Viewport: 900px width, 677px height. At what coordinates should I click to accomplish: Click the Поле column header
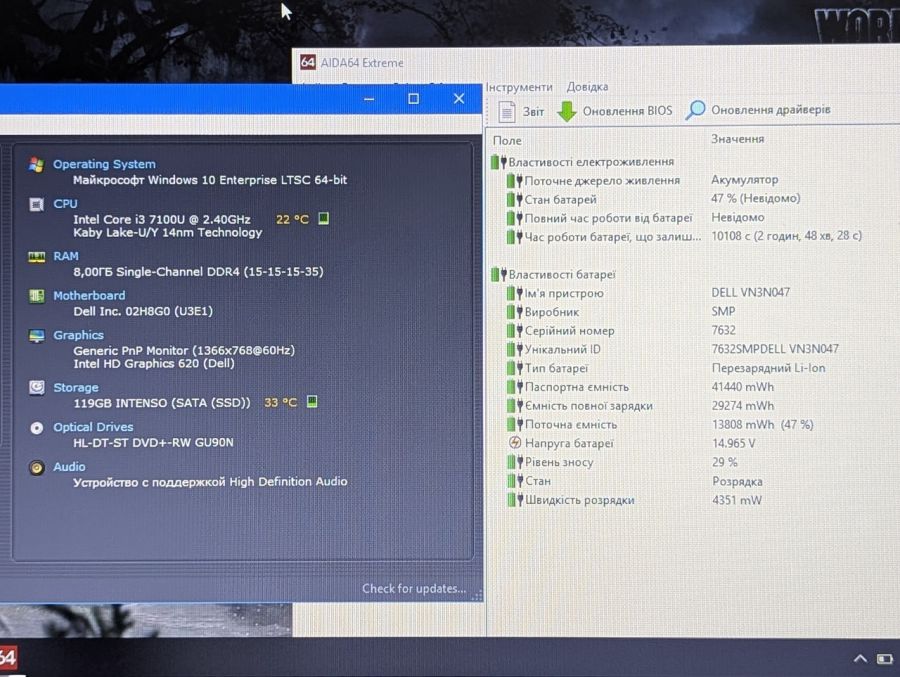507,140
